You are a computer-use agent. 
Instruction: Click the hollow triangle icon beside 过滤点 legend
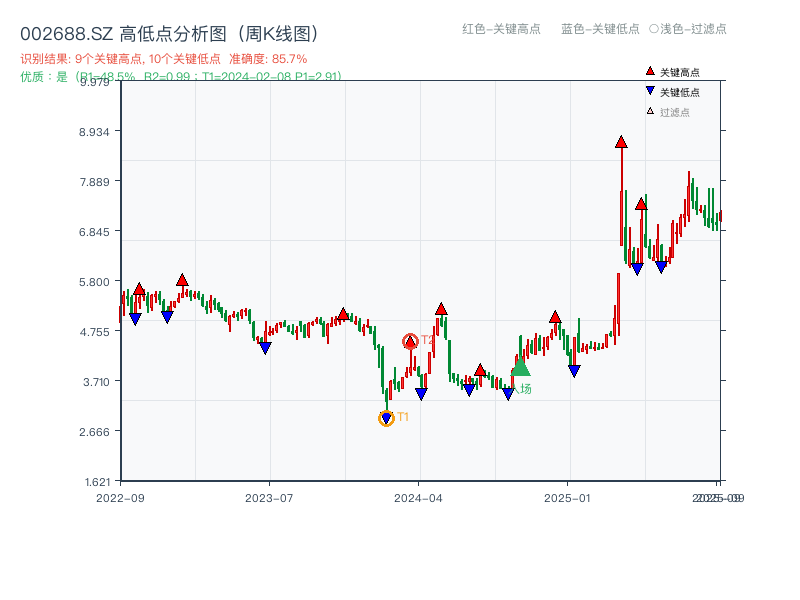[x=650, y=111]
